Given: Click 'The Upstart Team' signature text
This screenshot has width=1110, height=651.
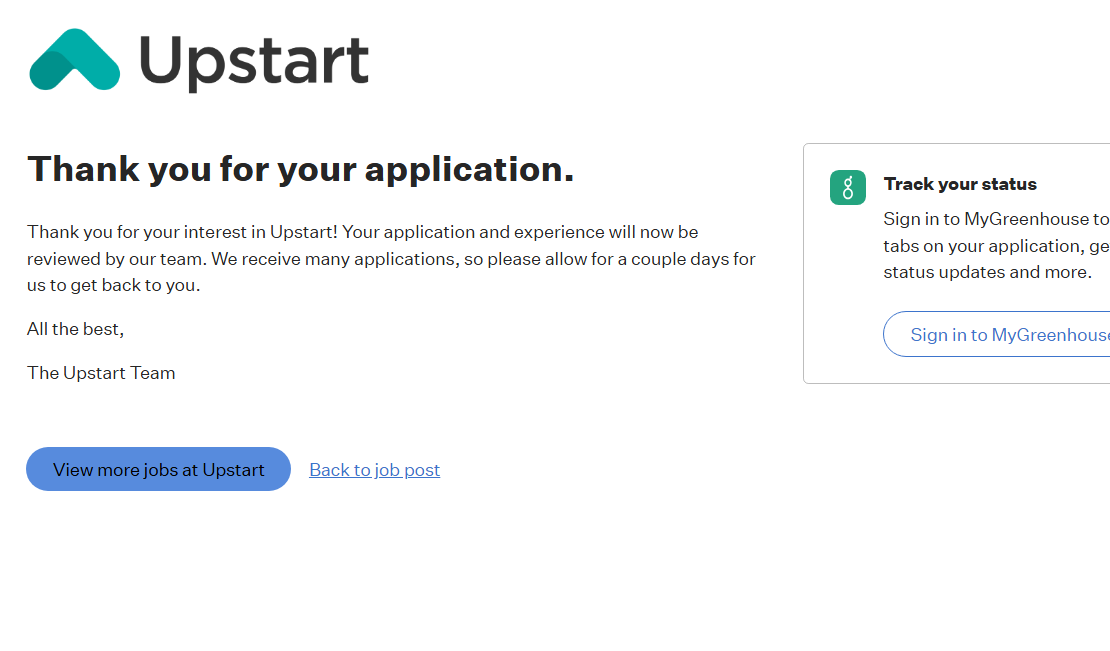Looking at the screenshot, I should click(101, 373).
